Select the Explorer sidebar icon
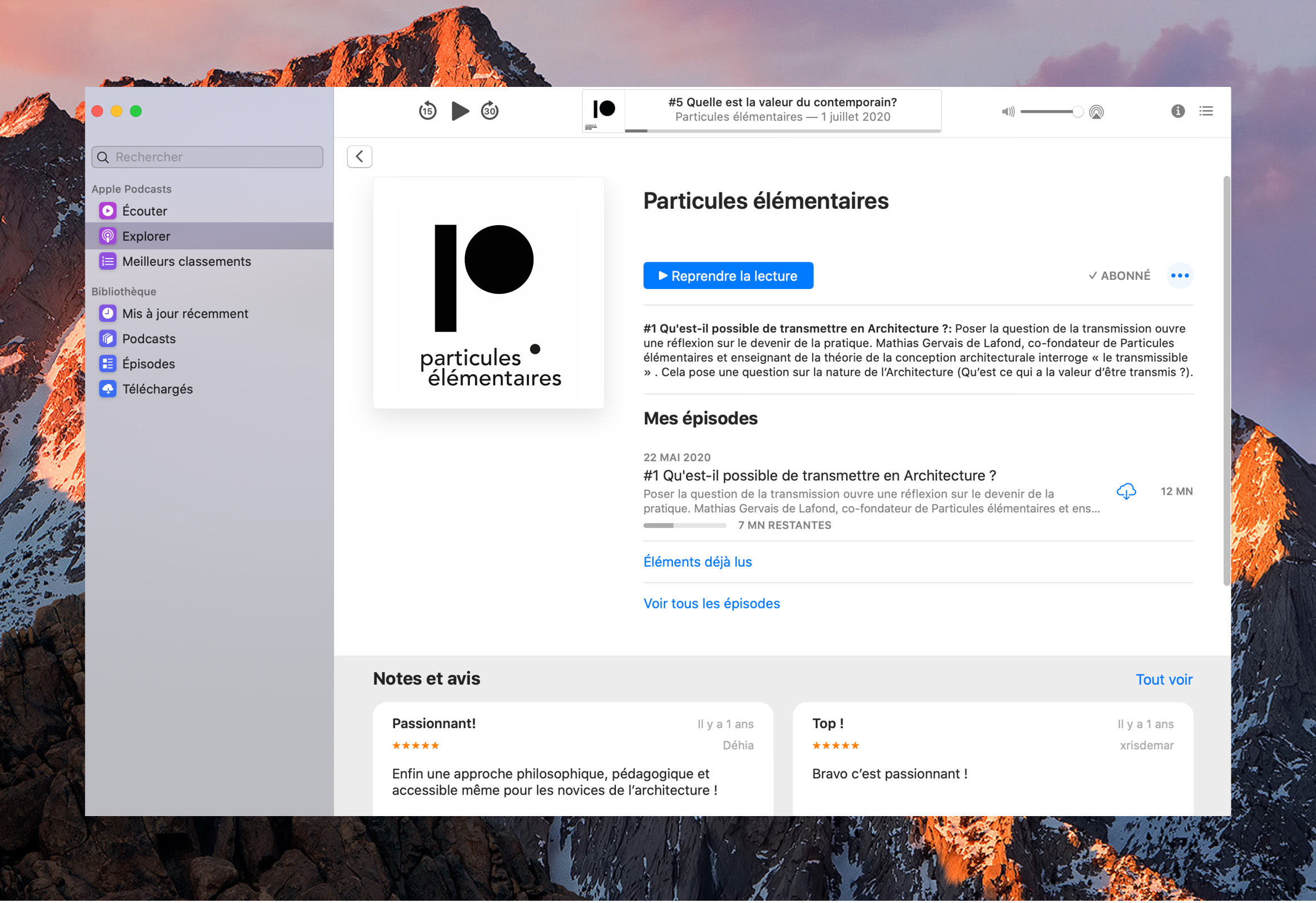Image resolution: width=1316 pixels, height=903 pixels. point(108,236)
